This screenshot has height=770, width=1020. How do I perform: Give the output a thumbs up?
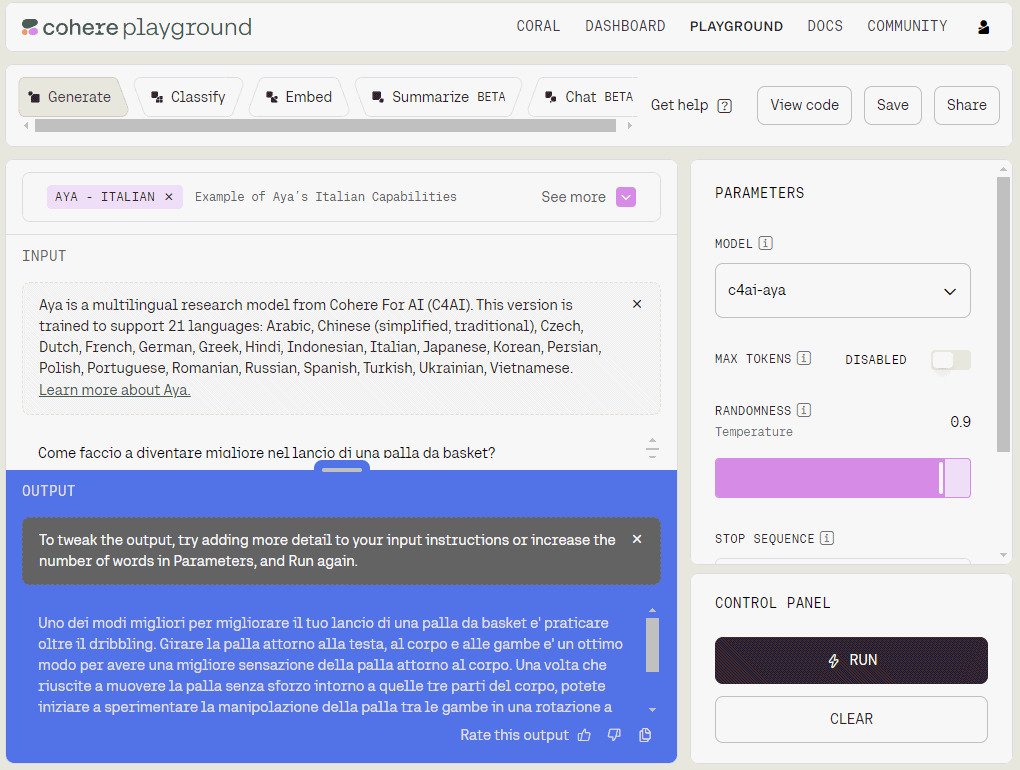584,735
